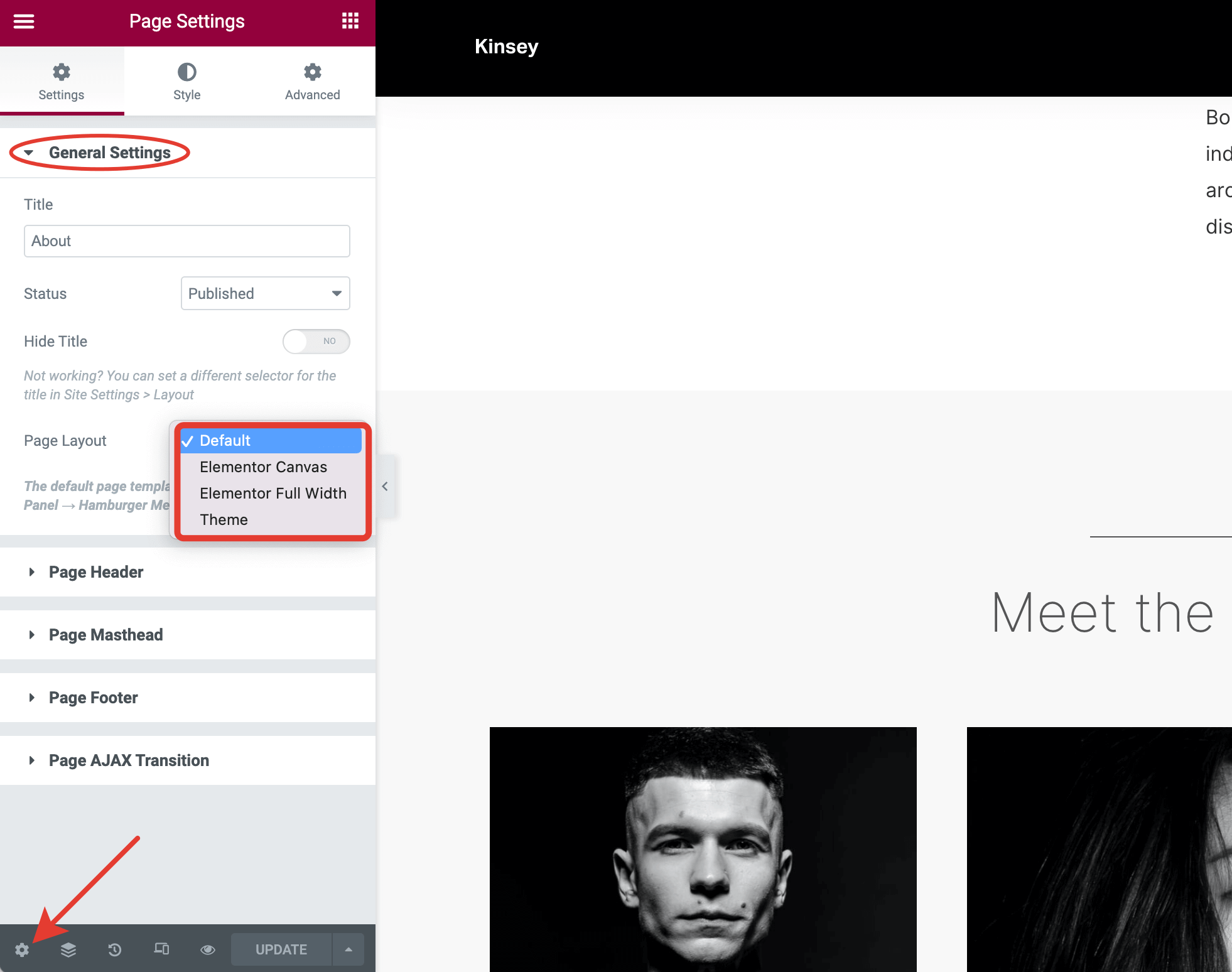Expand the Page AJAX Transition section
The height and width of the screenshot is (972, 1232).
click(x=129, y=760)
